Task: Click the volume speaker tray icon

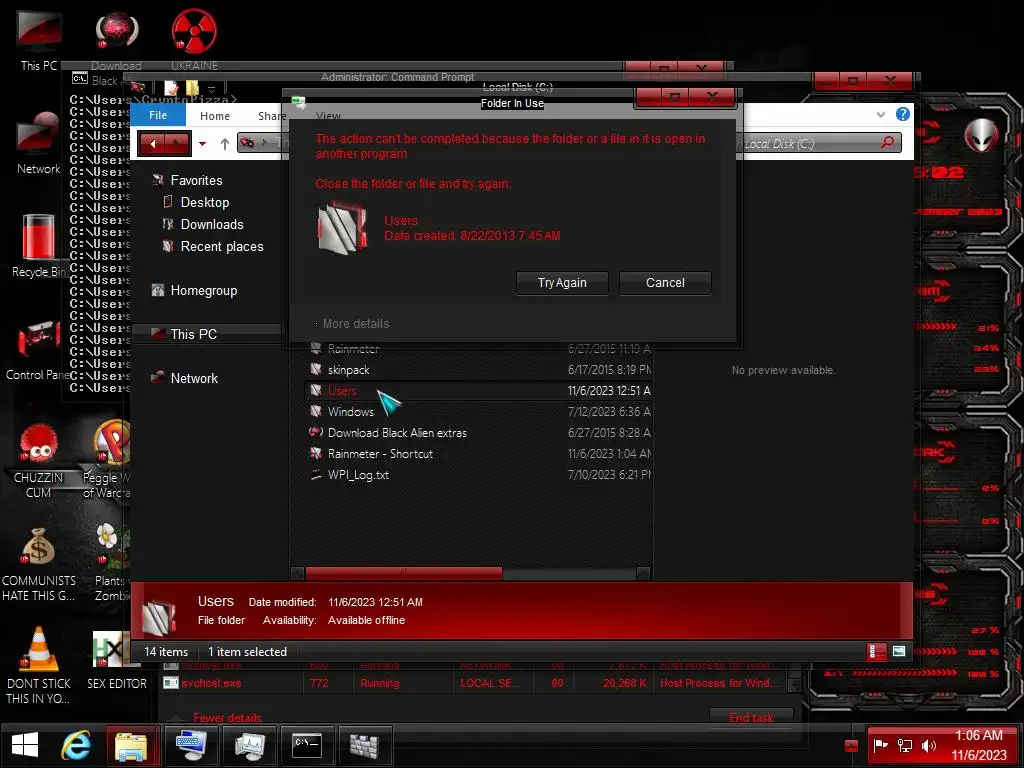Action: 929,745
